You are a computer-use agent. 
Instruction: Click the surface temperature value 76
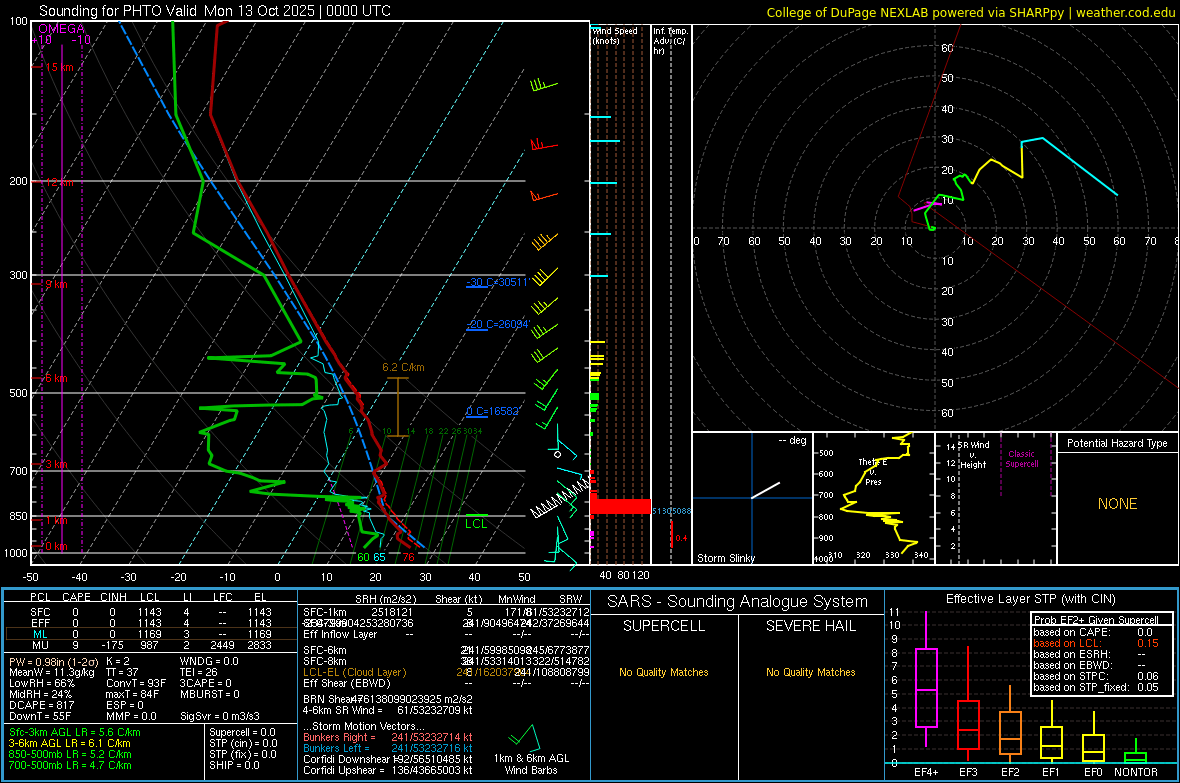pos(408,557)
